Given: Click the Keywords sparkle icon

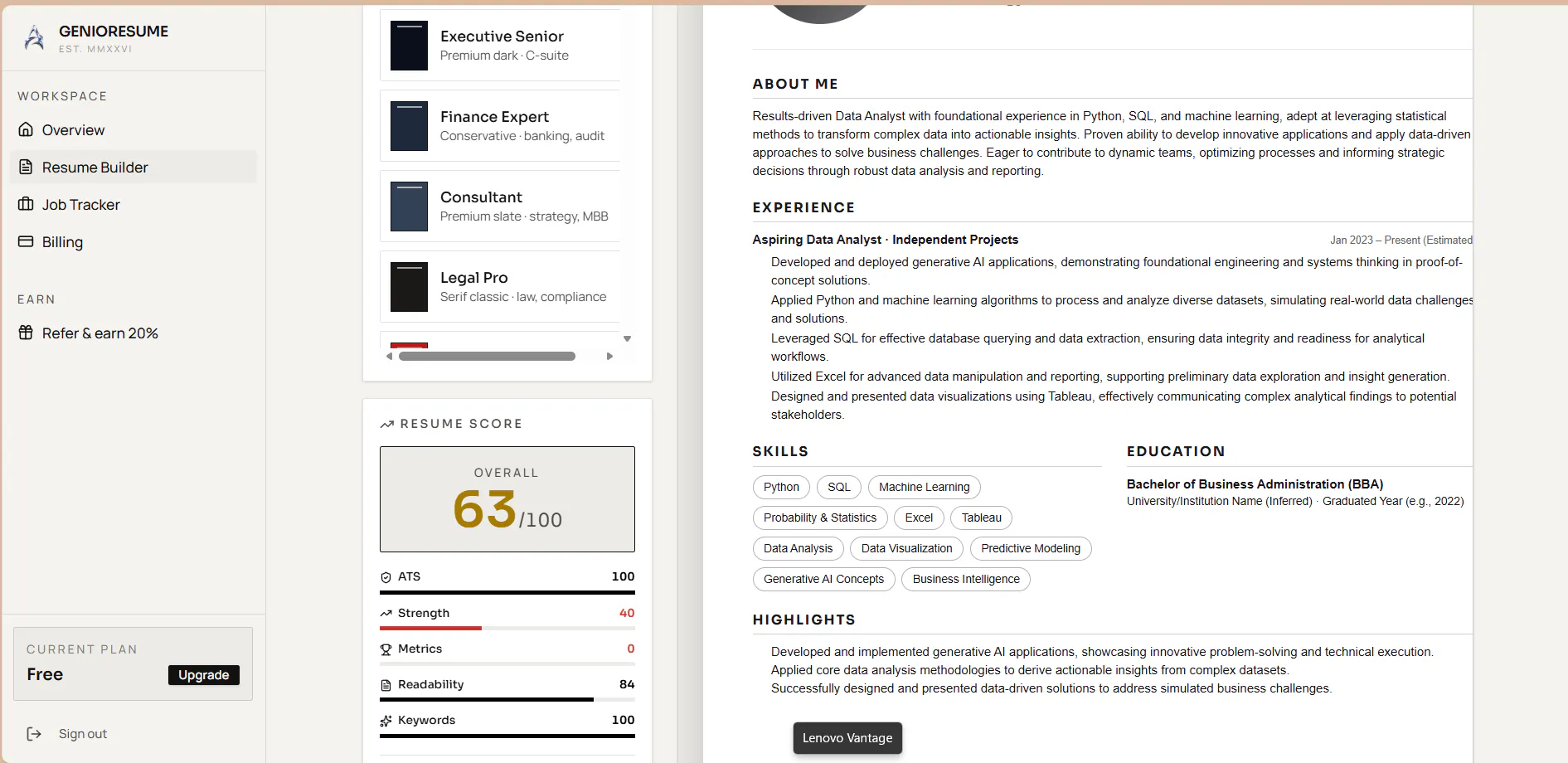Looking at the screenshot, I should [386, 721].
